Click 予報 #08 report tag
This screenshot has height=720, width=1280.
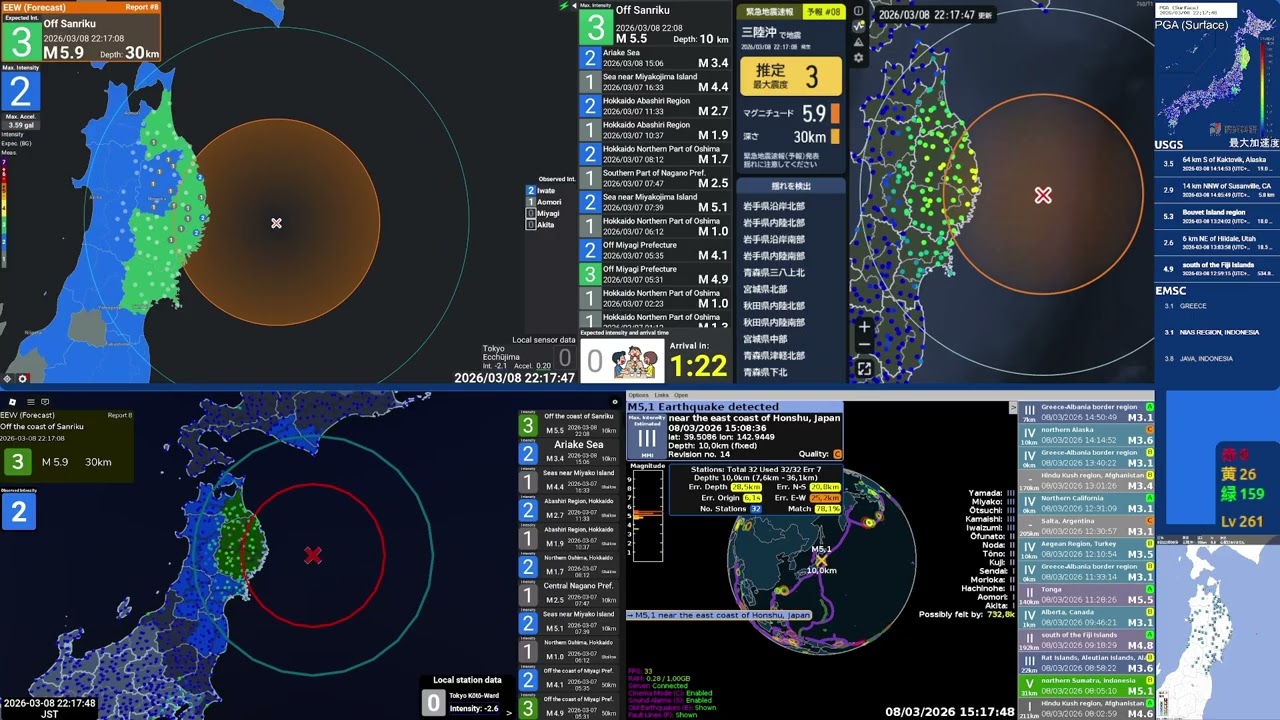(x=824, y=12)
